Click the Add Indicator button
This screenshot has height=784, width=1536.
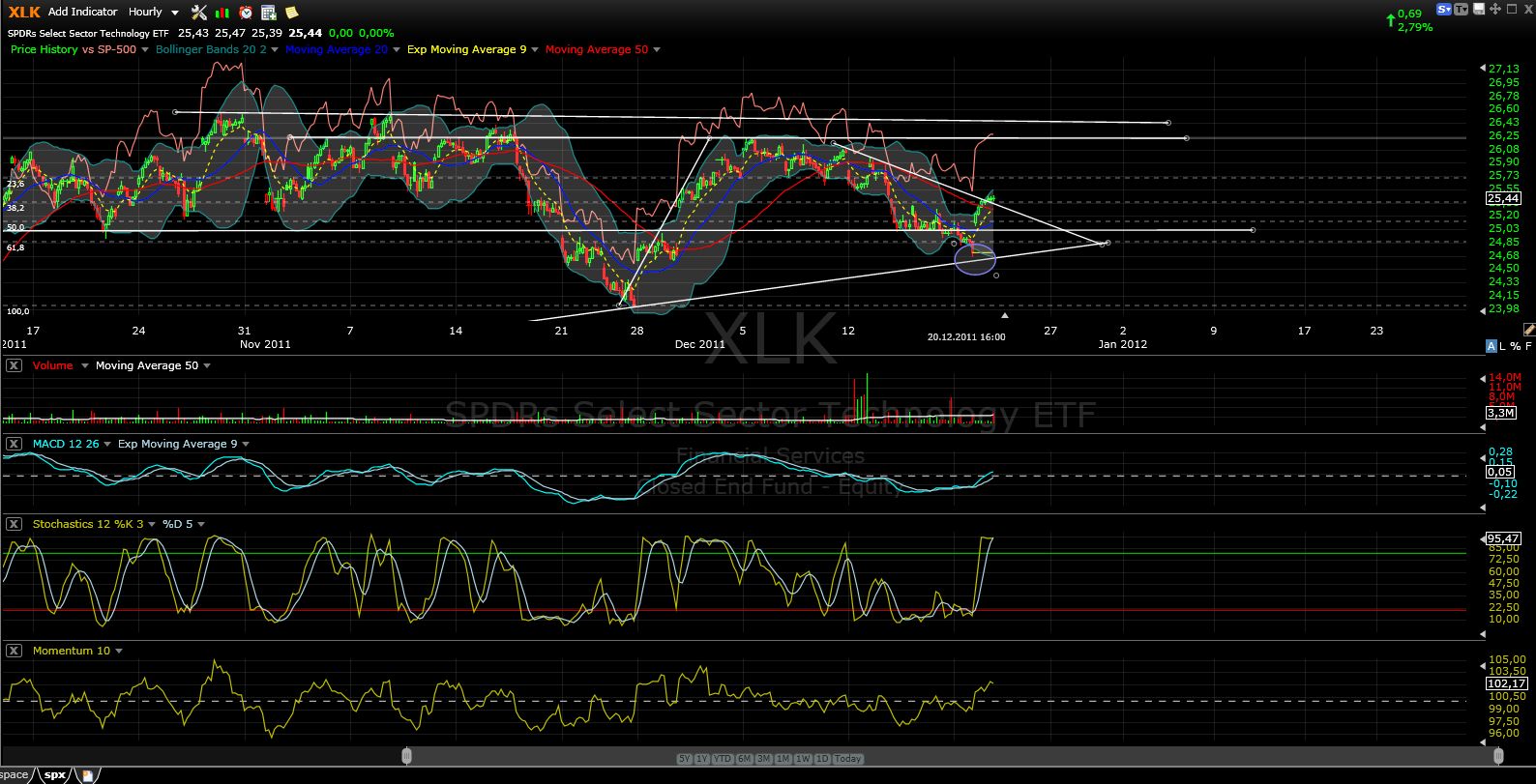pos(82,12)
